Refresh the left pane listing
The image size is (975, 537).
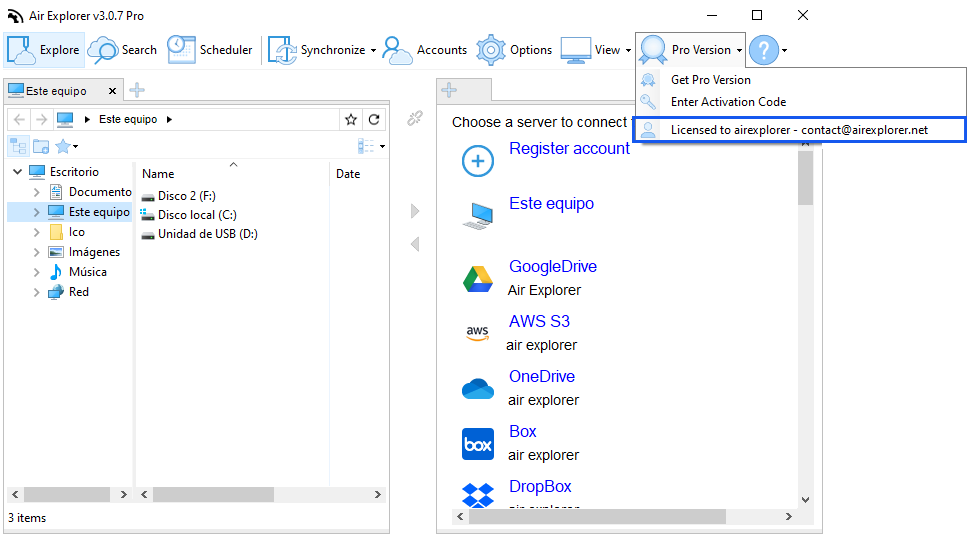(374, 119)
